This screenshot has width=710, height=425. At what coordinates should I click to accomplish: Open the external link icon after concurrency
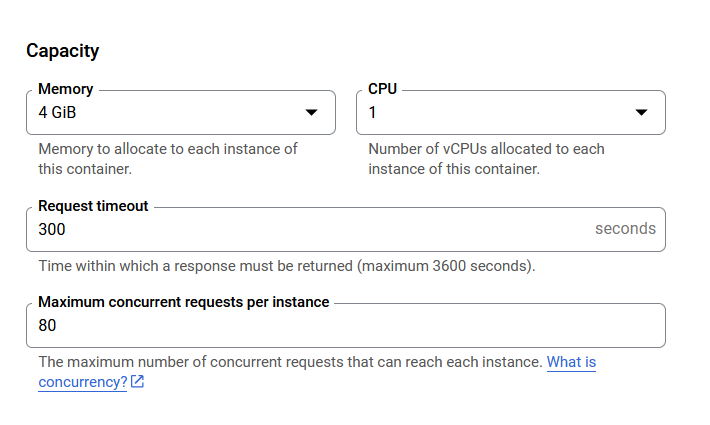pyautogui.click(x=137, y=382)
